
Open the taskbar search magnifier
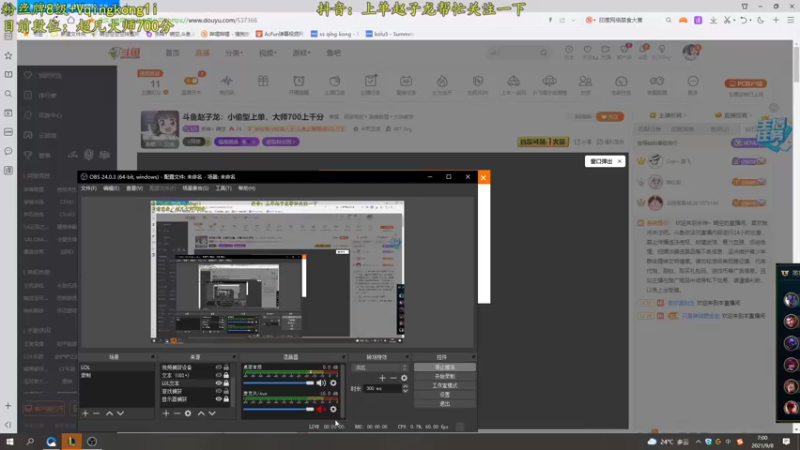30,441
